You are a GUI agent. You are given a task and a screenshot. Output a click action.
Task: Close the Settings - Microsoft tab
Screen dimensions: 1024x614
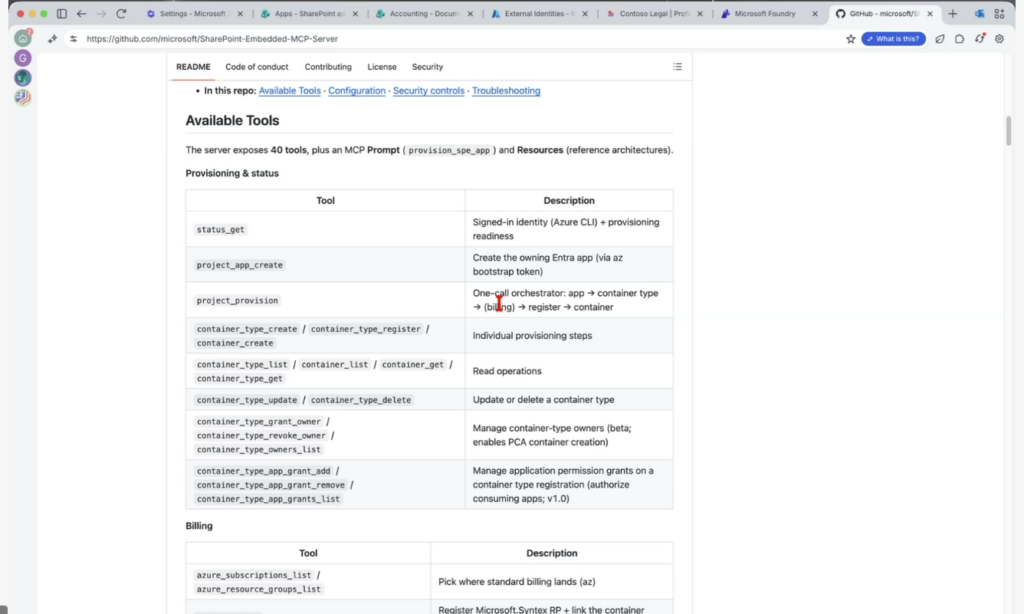[240, 13]
